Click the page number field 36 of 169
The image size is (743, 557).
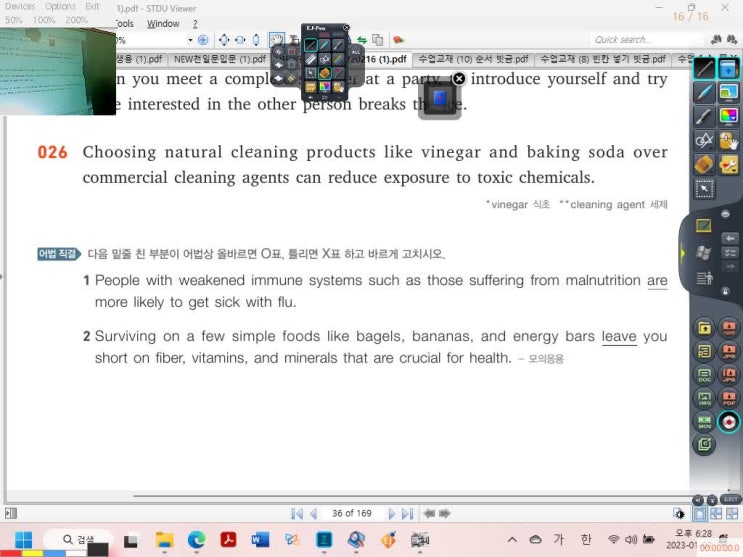click(351, 514)
